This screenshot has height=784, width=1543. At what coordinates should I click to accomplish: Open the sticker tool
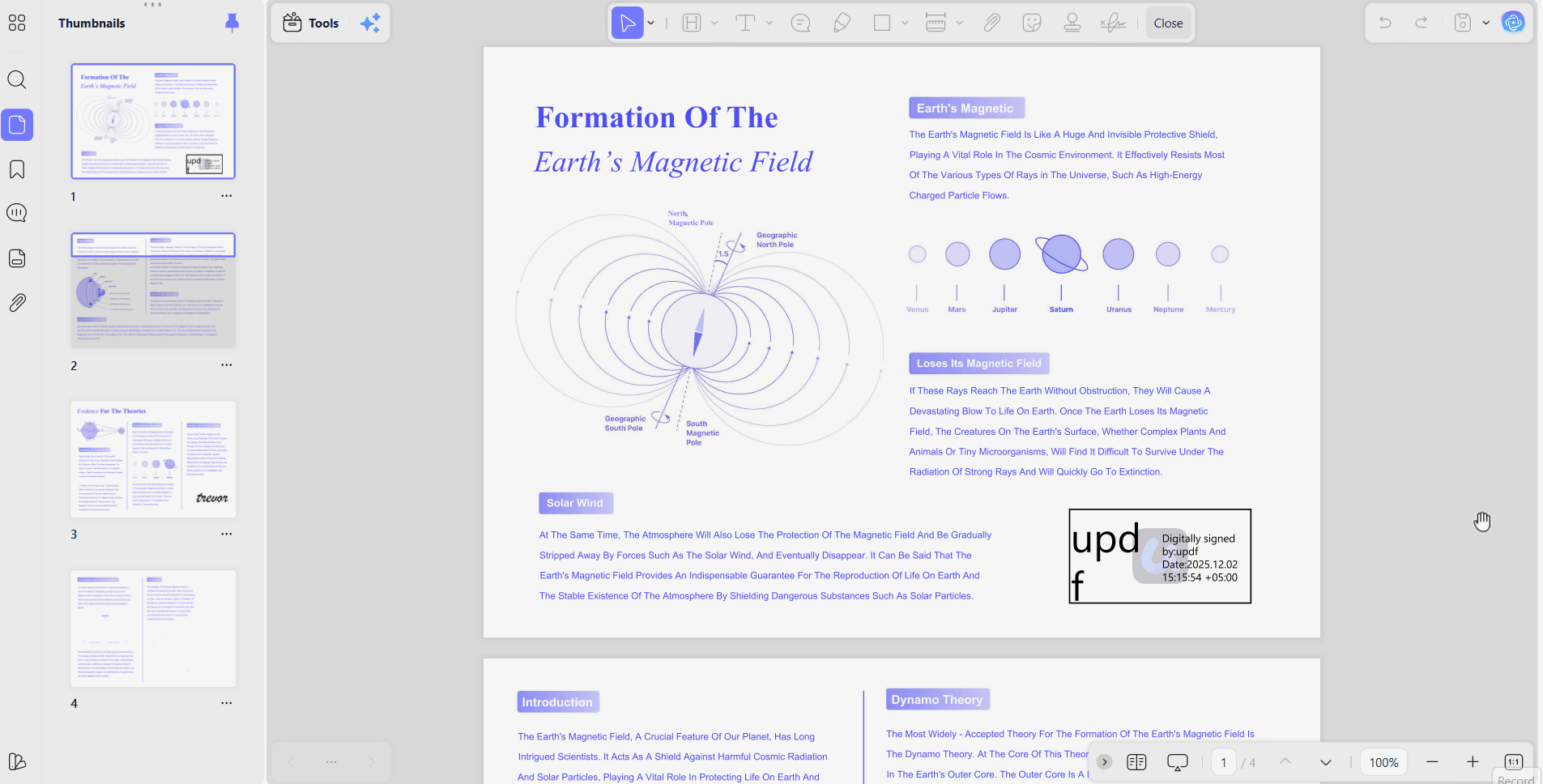click(x=1032, y=23)
